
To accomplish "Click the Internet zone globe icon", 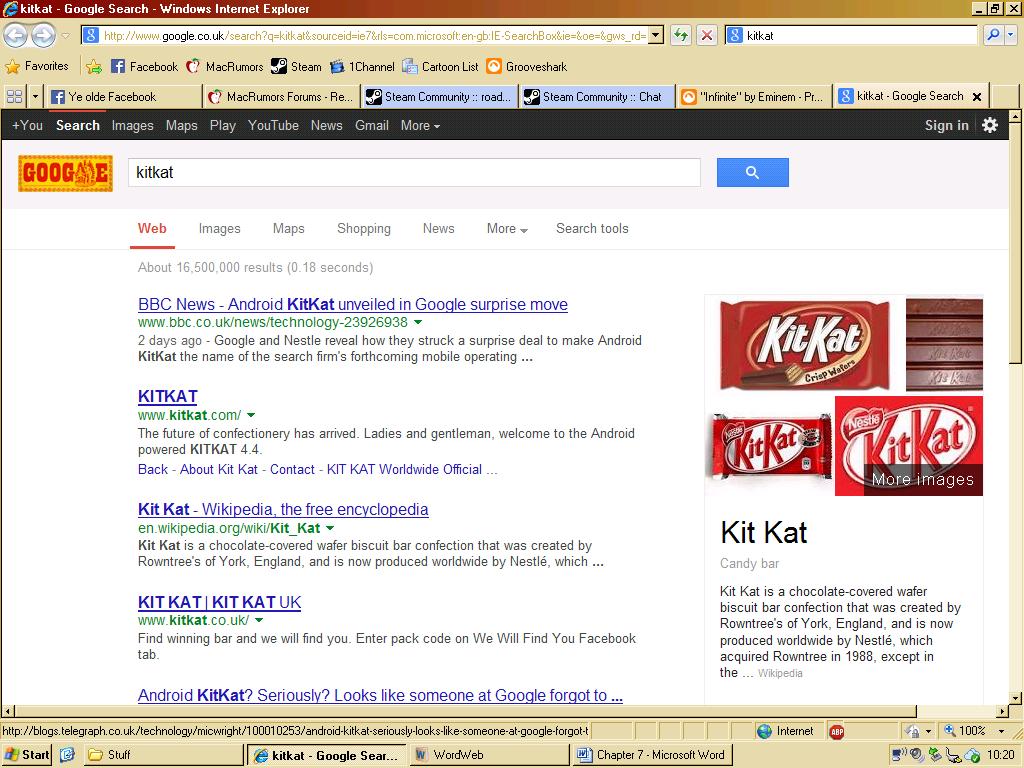I will [x=764, y=731].
